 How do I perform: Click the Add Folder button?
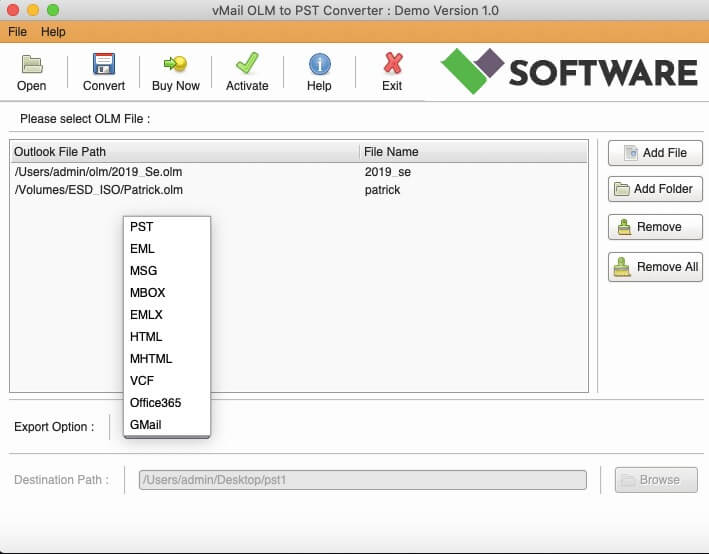coord(655,189)
